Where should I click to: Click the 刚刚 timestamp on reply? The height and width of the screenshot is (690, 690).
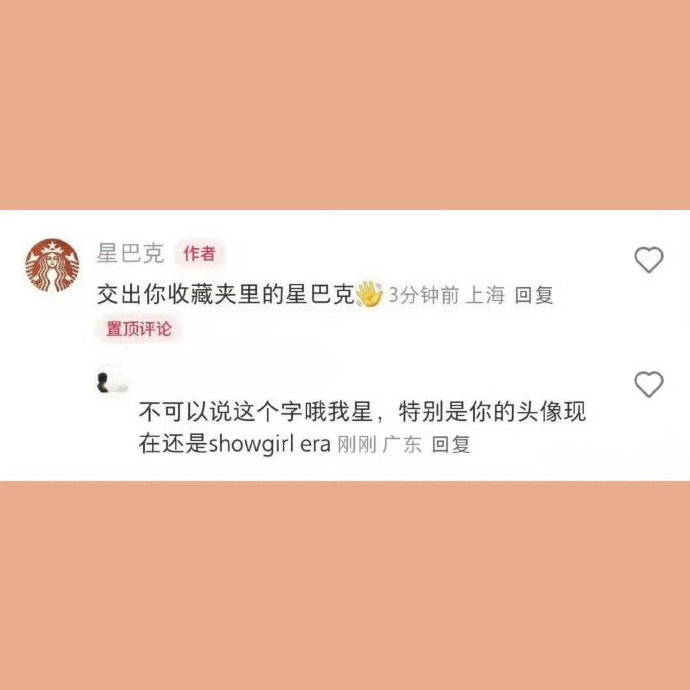tap(357, 444)
